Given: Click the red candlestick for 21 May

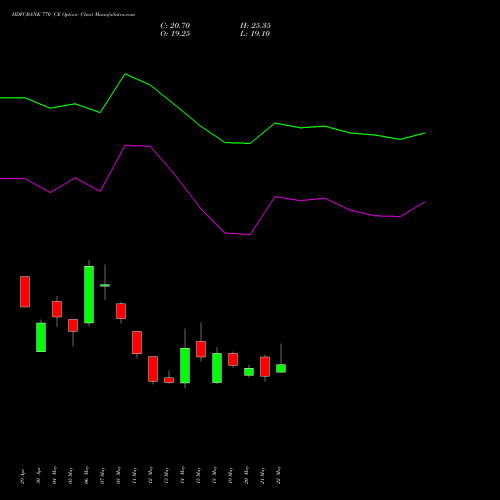Looking at the screenshot, I should [x=265, y=367].
